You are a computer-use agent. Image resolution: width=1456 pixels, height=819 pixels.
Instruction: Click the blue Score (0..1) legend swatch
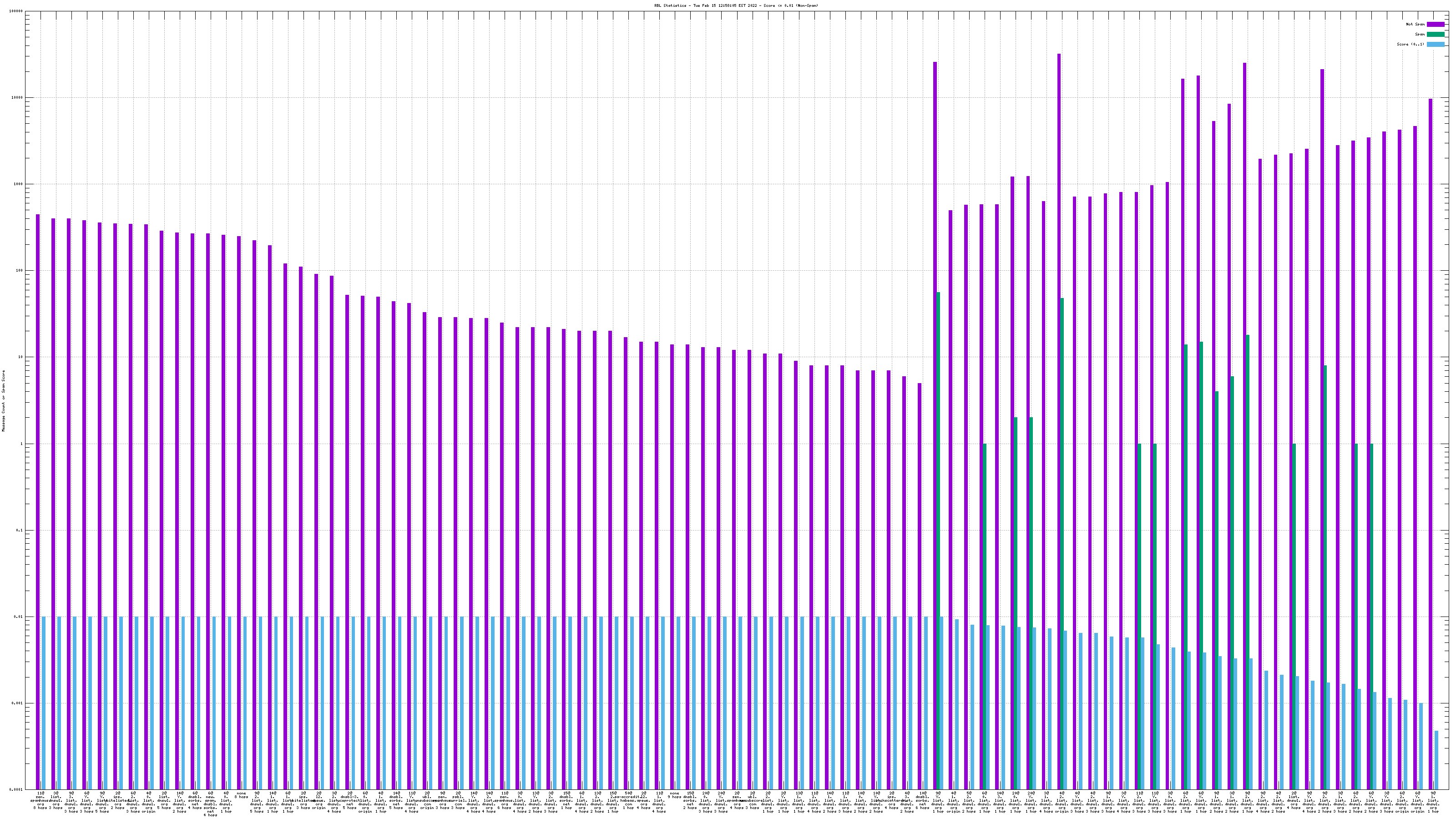point(1435,44)
